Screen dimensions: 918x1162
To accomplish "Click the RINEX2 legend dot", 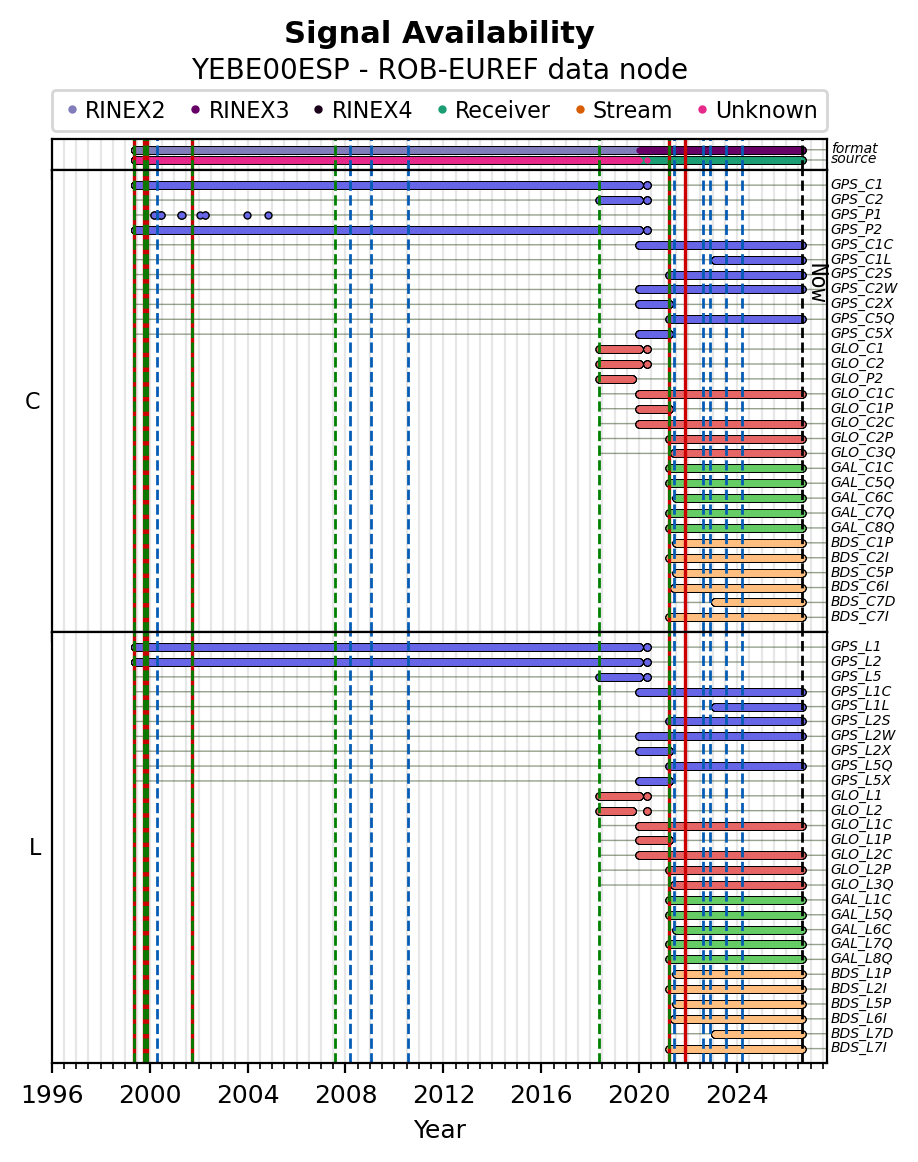I will (72, 110).
